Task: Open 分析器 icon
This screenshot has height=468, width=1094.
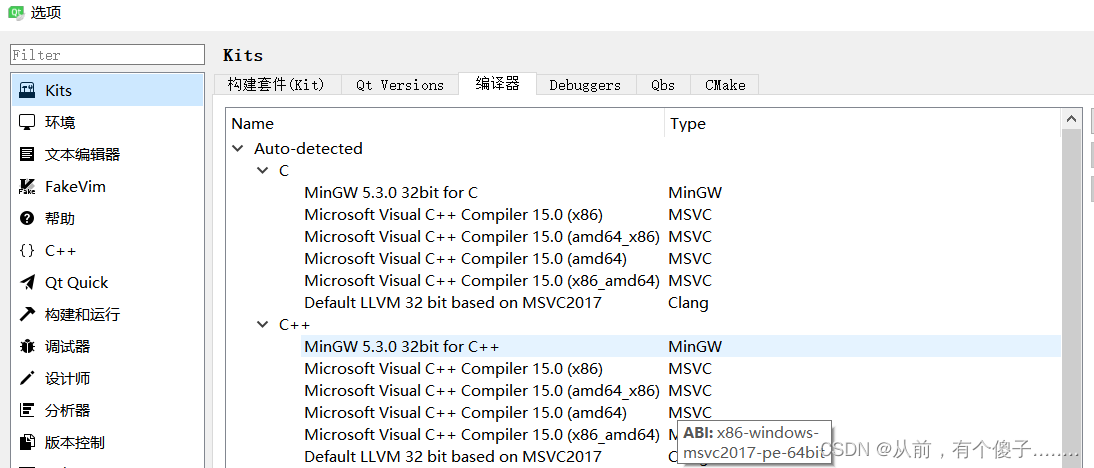Action: 27,410
